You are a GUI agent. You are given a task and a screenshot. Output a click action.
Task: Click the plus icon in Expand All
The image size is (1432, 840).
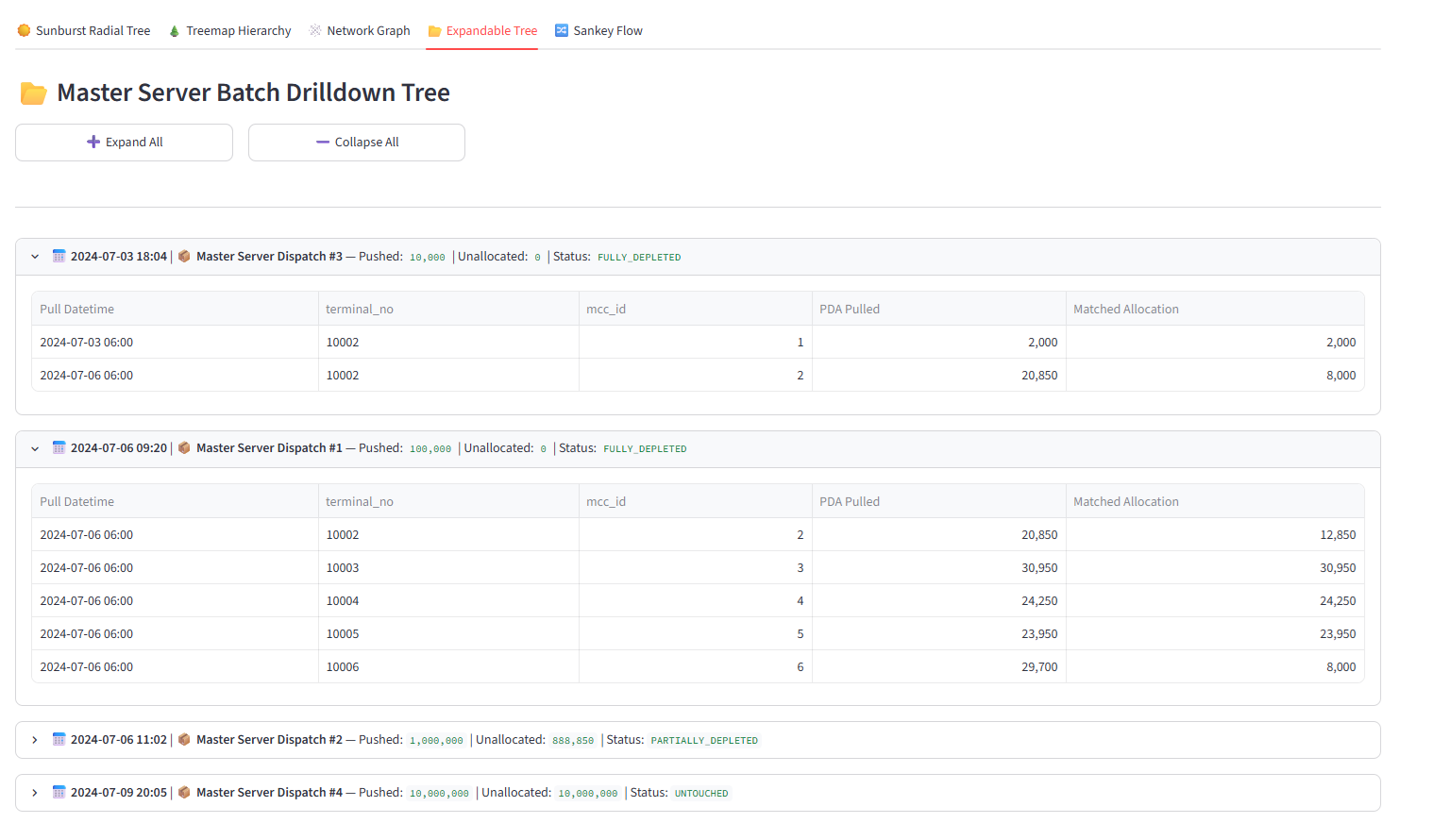(x=93, y=143)
